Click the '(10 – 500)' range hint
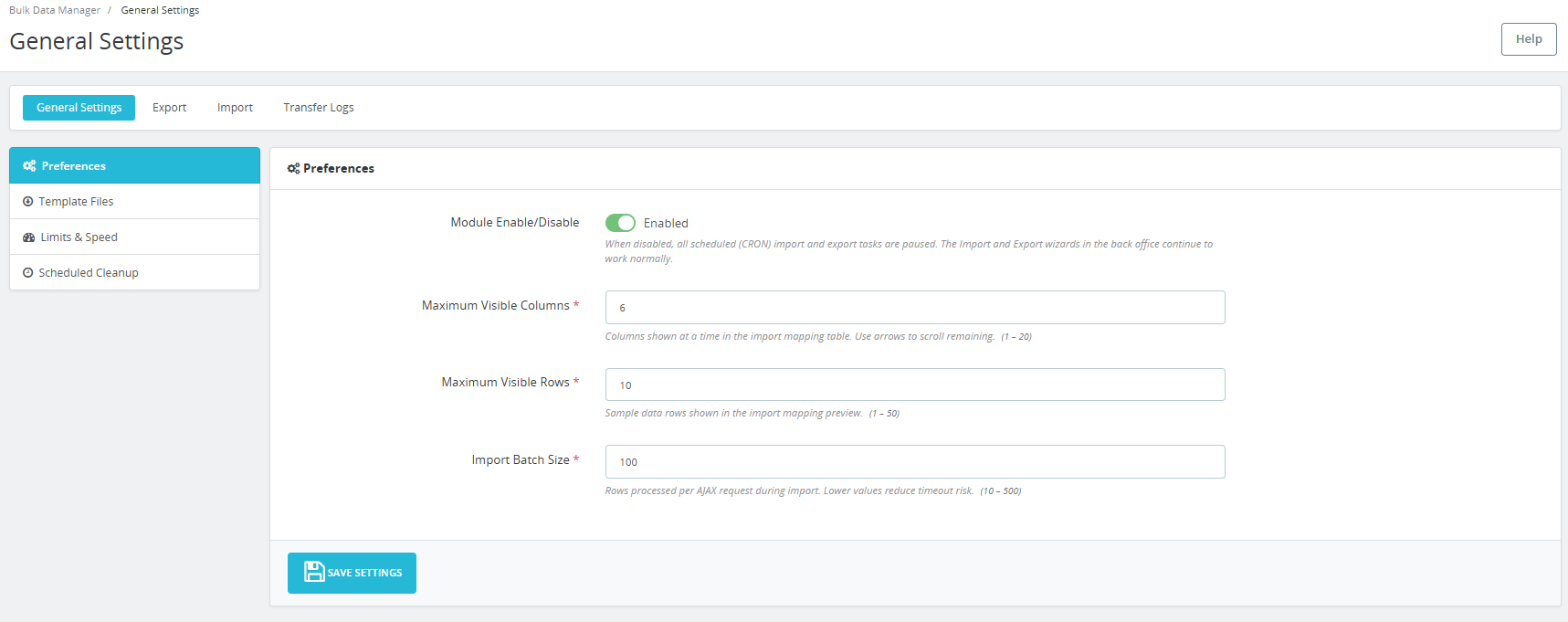The image size is (1568, 622). [1001, 491]
